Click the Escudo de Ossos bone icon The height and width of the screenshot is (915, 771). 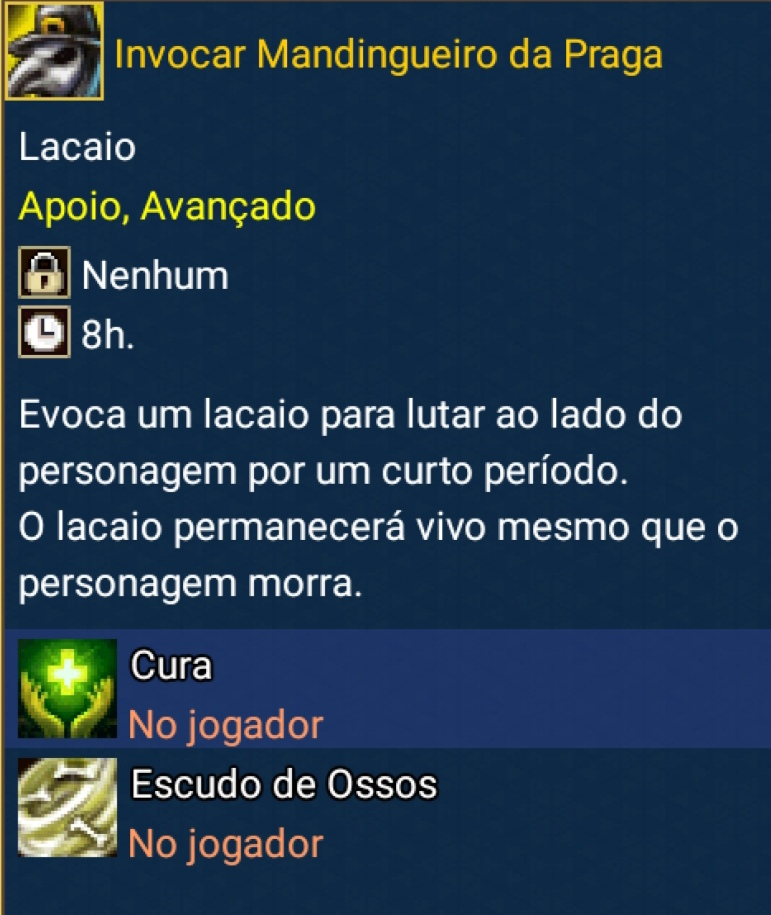click(x=68, y=807)
